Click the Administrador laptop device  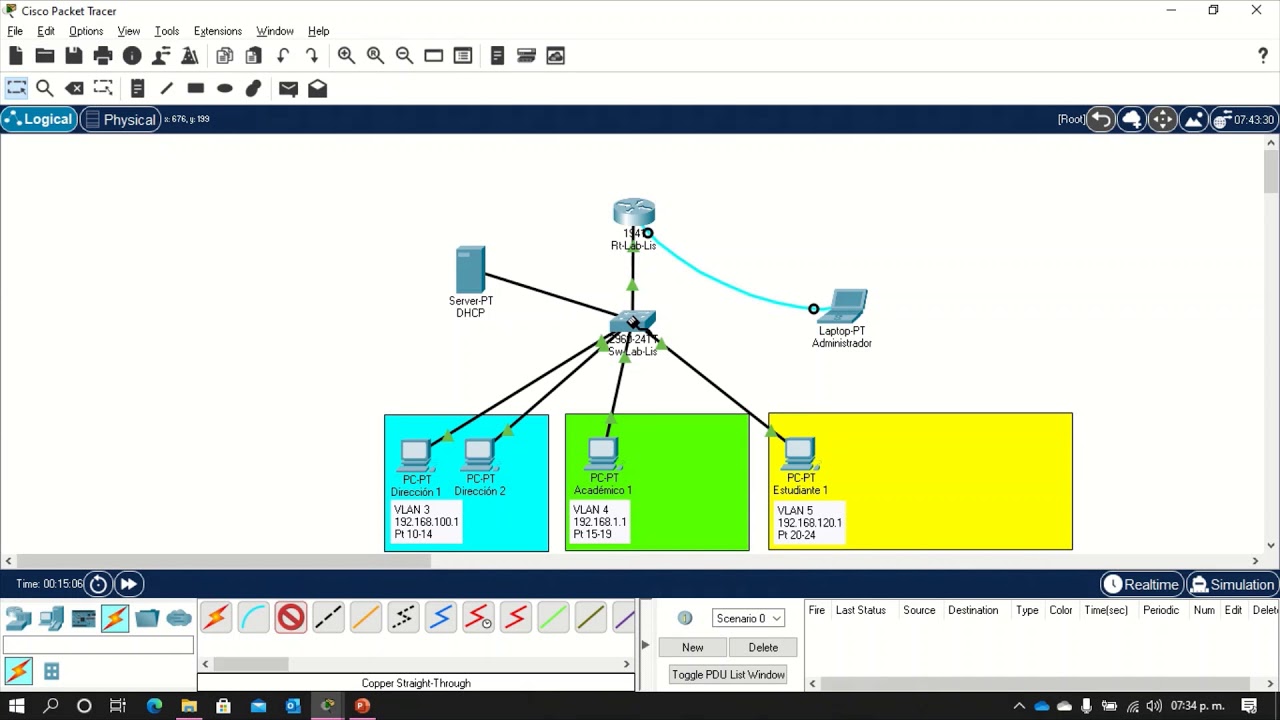845,307
